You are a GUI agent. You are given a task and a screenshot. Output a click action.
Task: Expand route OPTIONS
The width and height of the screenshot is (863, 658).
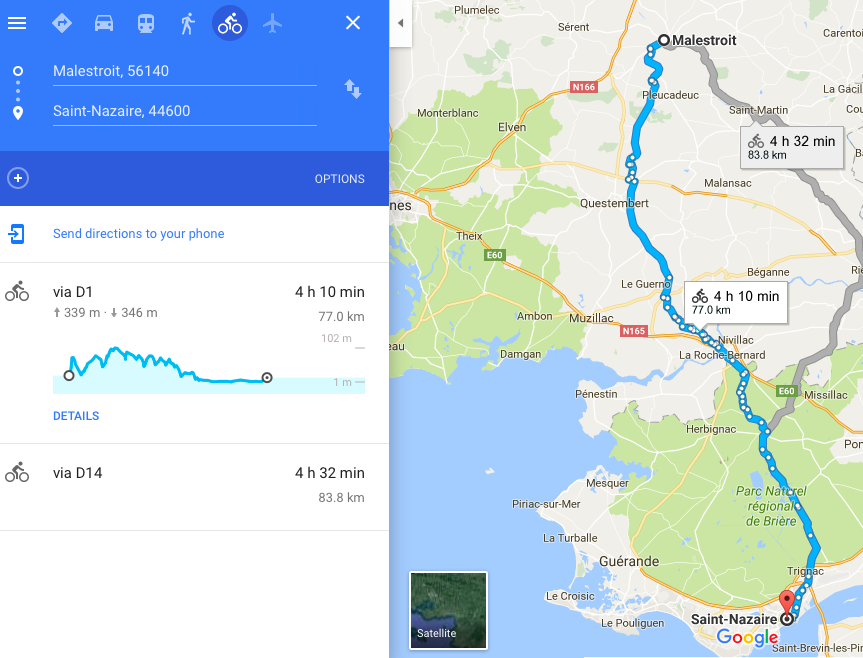coord(339,179)
